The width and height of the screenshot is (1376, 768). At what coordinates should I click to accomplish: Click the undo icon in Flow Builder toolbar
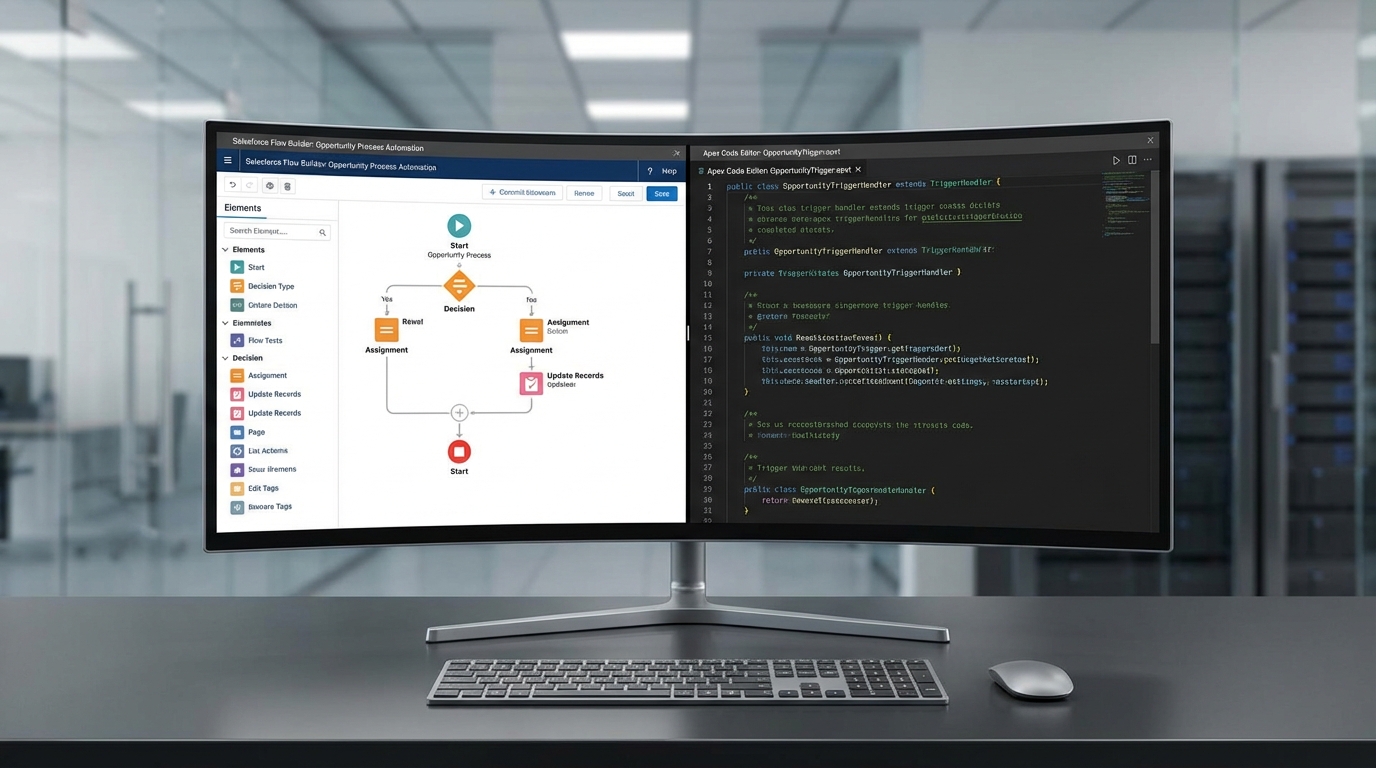click(x=232, y=185)
